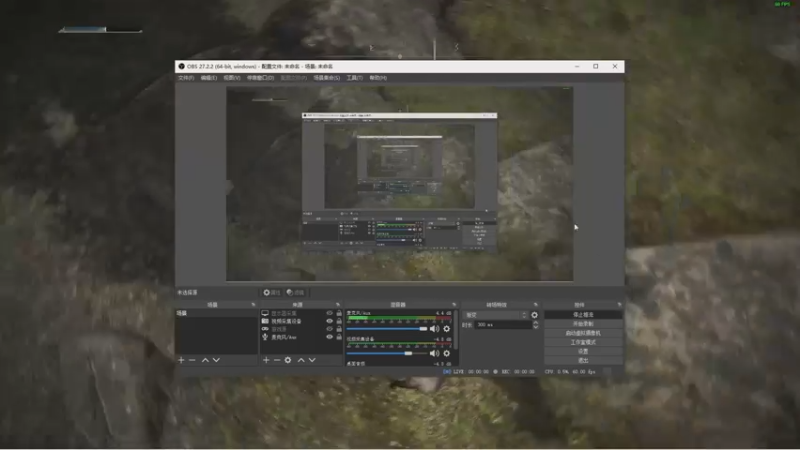Image resolution: width=800 pixels, height=450 pixels.
Task: Click the LIVE streaming status icon
Action: coord(446,371)
